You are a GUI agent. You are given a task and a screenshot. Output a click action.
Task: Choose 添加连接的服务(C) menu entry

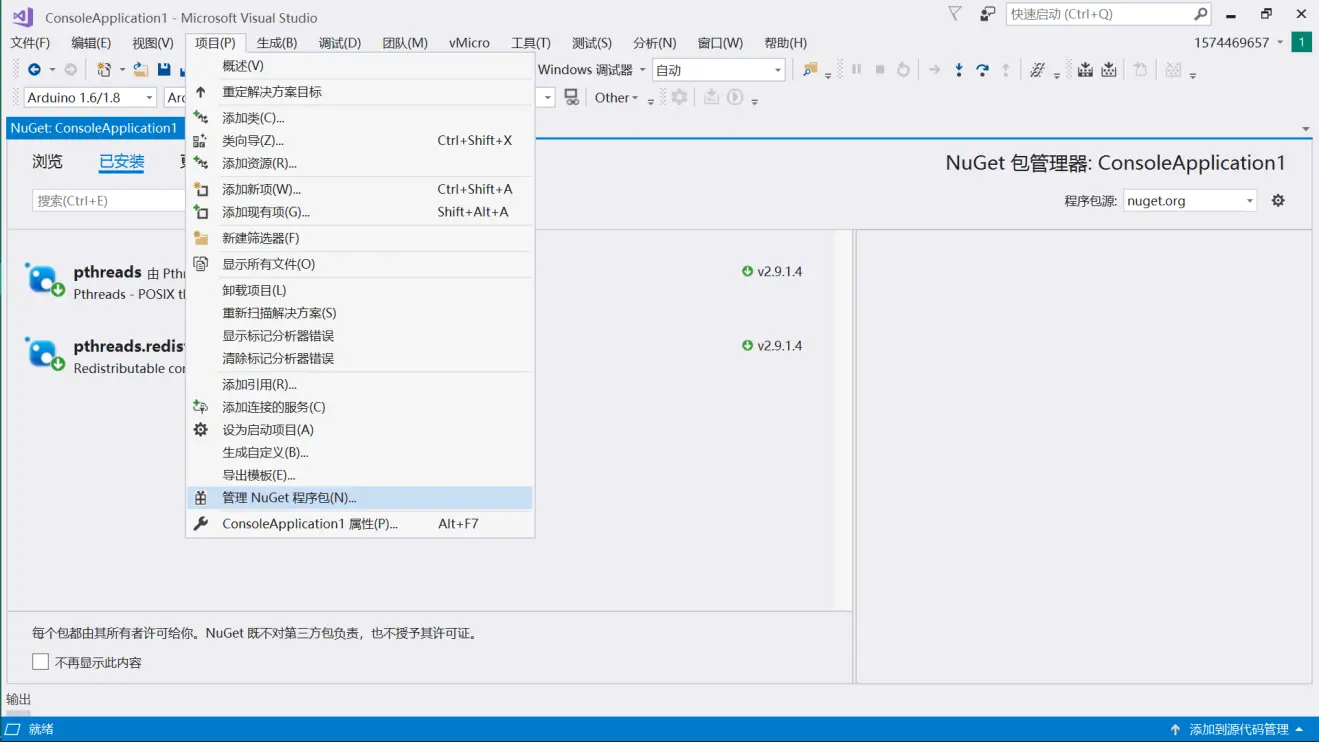click(360, 407)
